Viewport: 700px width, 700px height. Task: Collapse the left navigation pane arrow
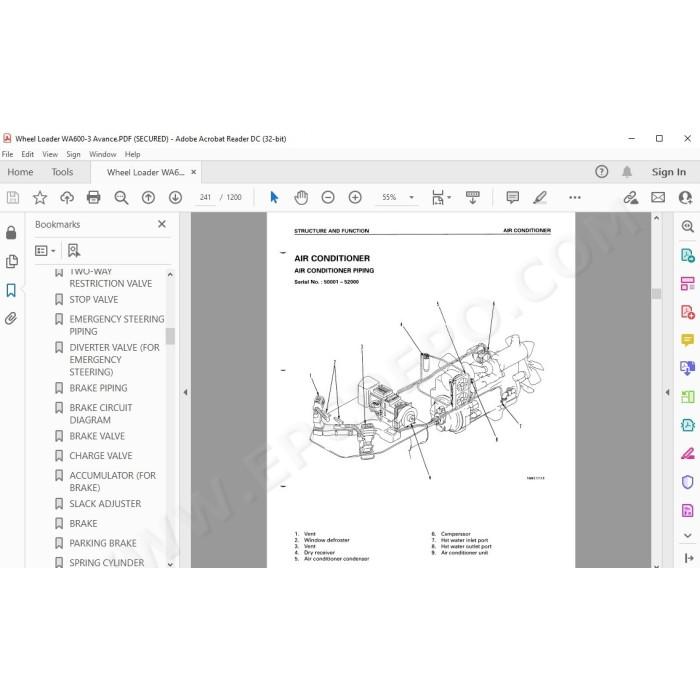pos(185,392)
